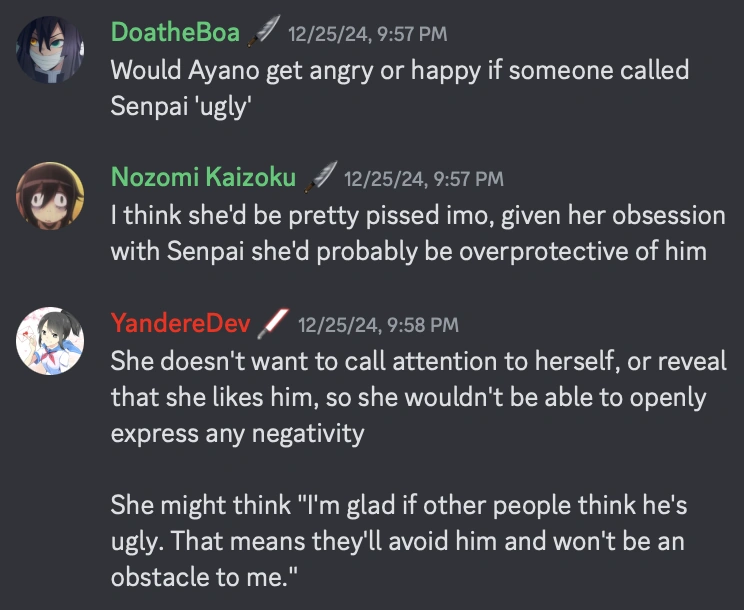Click the knife role icon beside Nozomi Kaizoku
744x610 pixels.
pos(319,179)
